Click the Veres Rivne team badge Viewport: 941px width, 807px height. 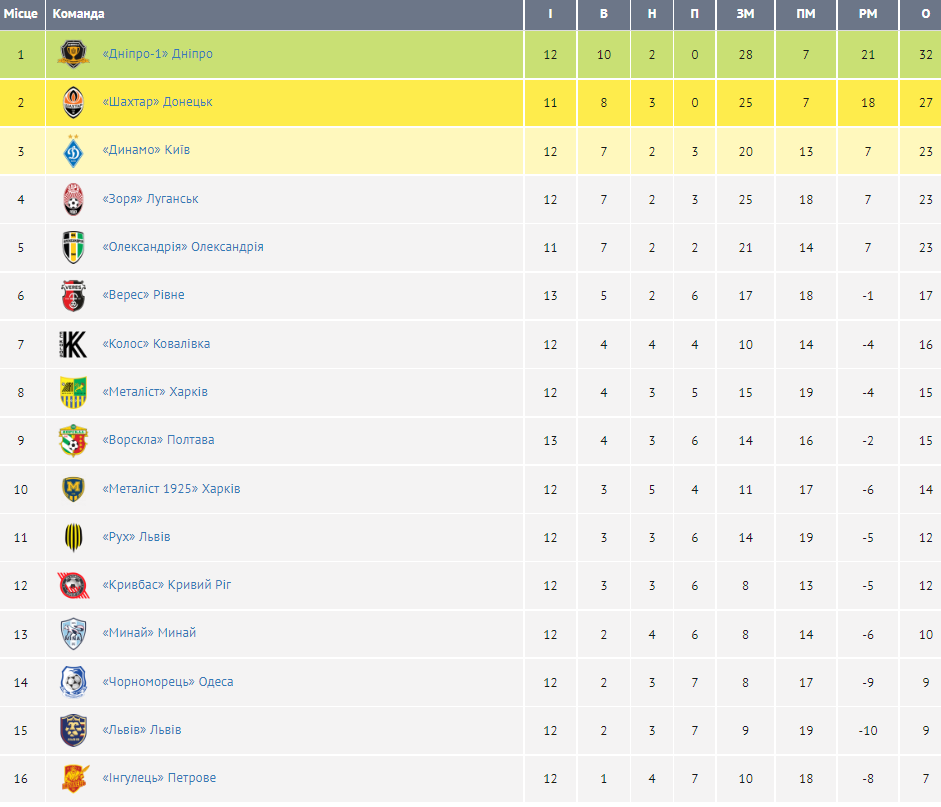(x=74, y=295)
